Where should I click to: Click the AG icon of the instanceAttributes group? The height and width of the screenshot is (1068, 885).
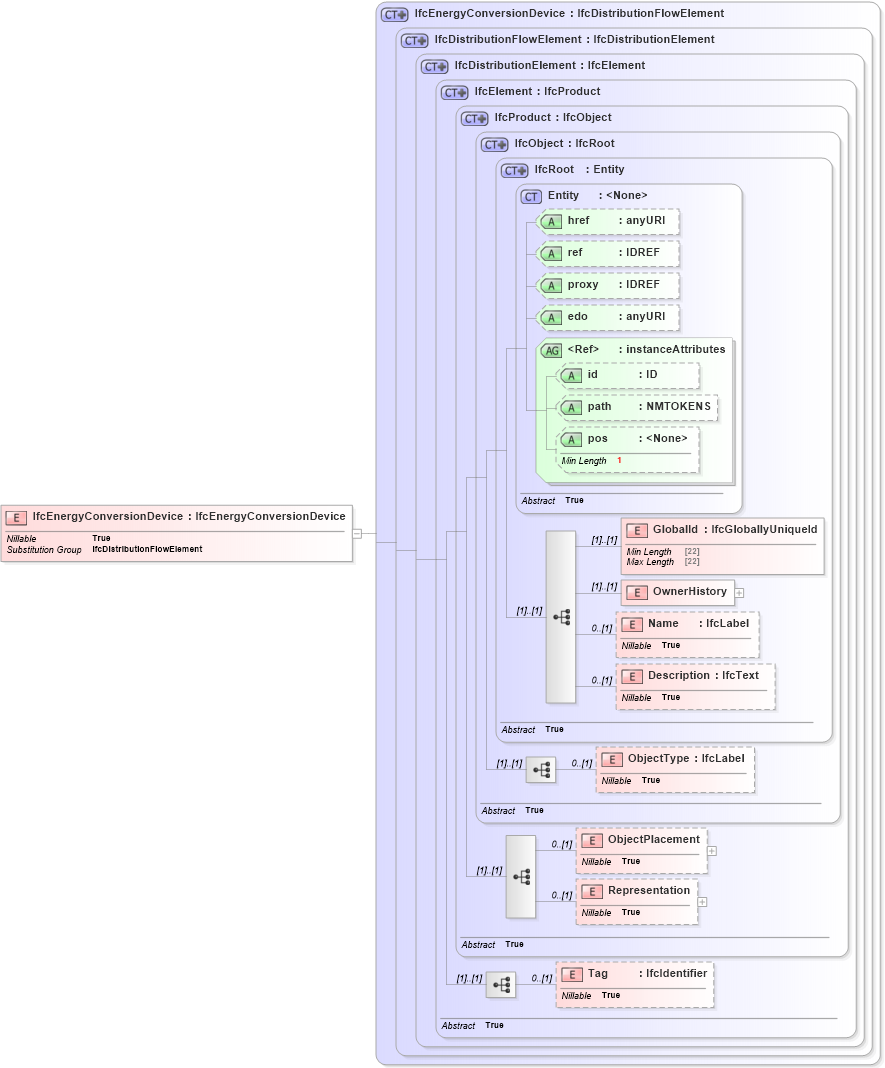[x=551, y=350]
